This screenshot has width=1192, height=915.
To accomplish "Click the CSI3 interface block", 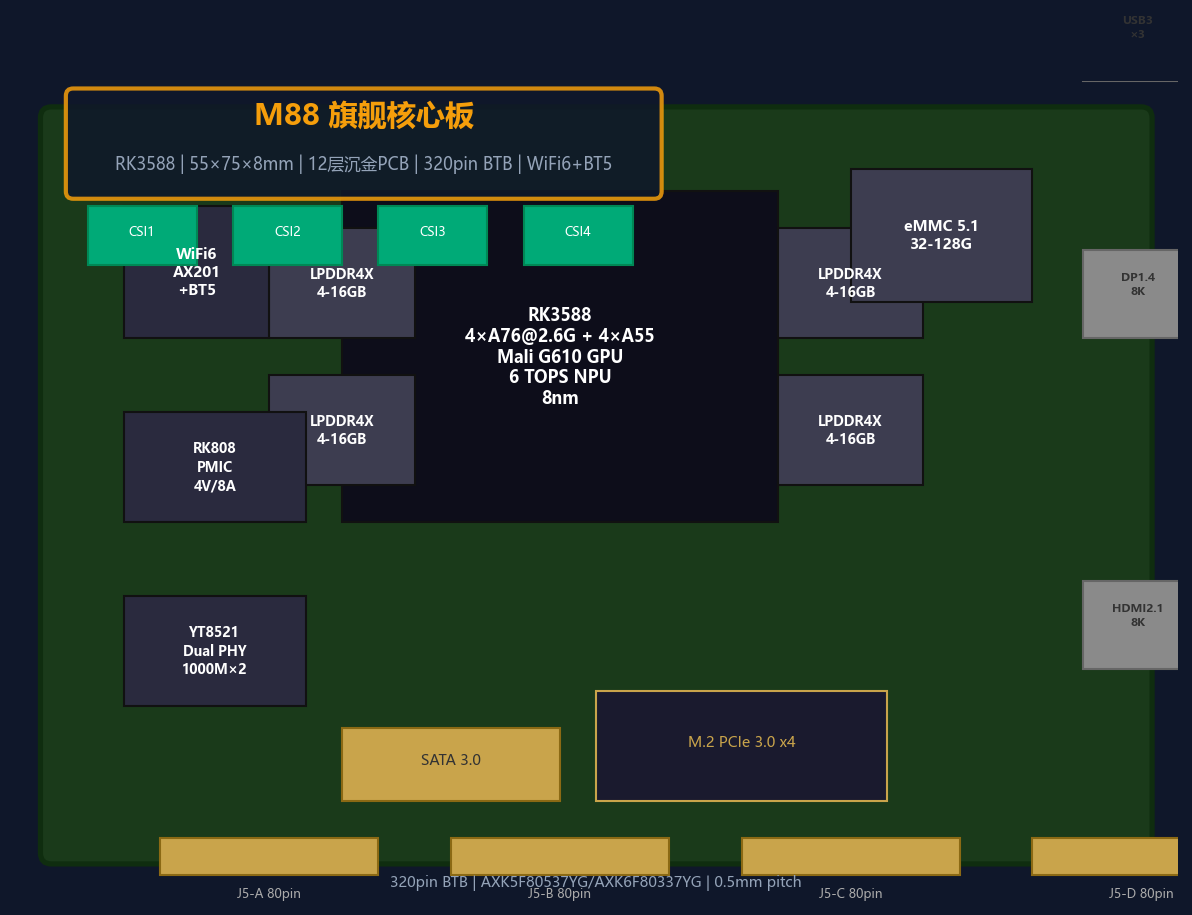I will (x=433, y=235).
